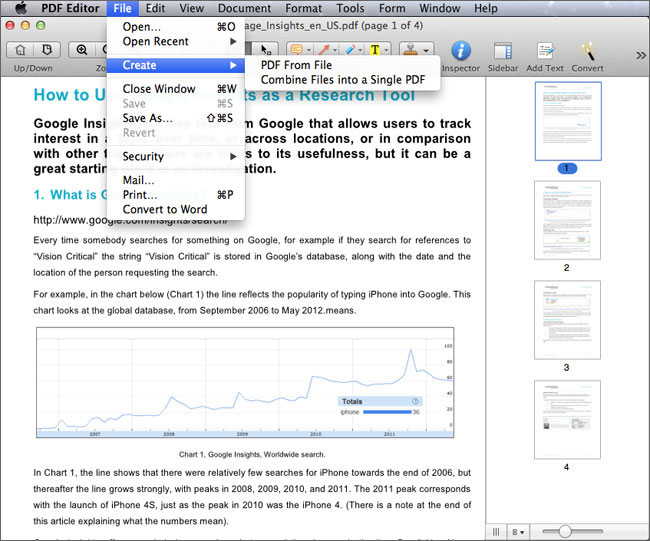Choose Combine Files into a Single PDF
Viewport: 650px width, 541px height.
coord(343,80)
